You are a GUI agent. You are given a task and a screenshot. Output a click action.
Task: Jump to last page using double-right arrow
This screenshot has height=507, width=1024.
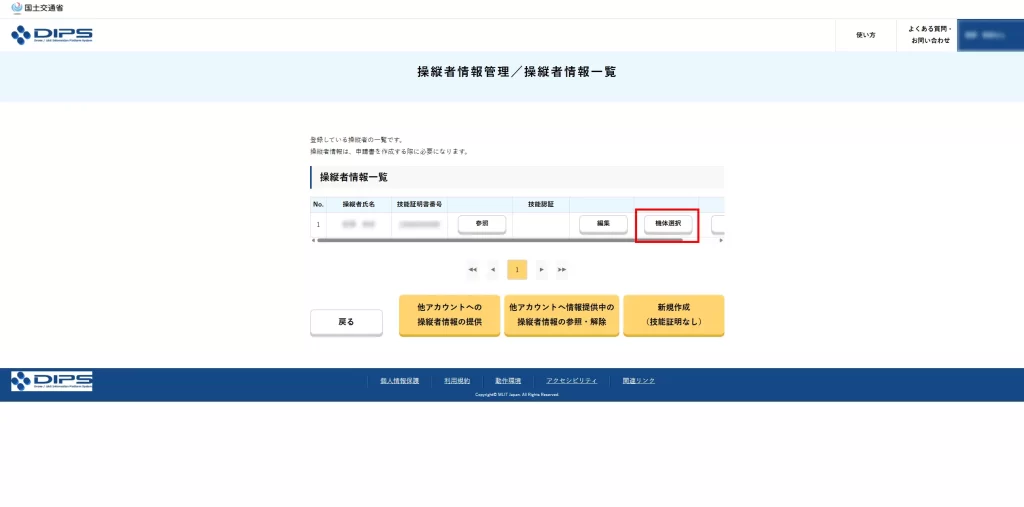562,269
